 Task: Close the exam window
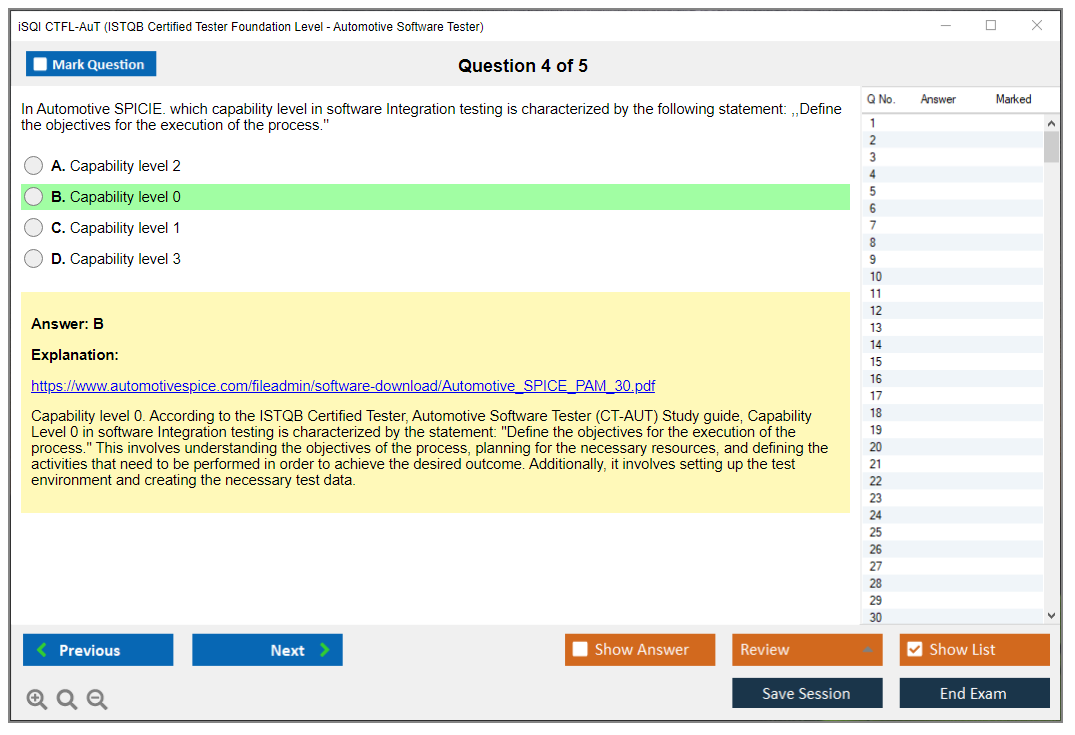point(1037,26)
